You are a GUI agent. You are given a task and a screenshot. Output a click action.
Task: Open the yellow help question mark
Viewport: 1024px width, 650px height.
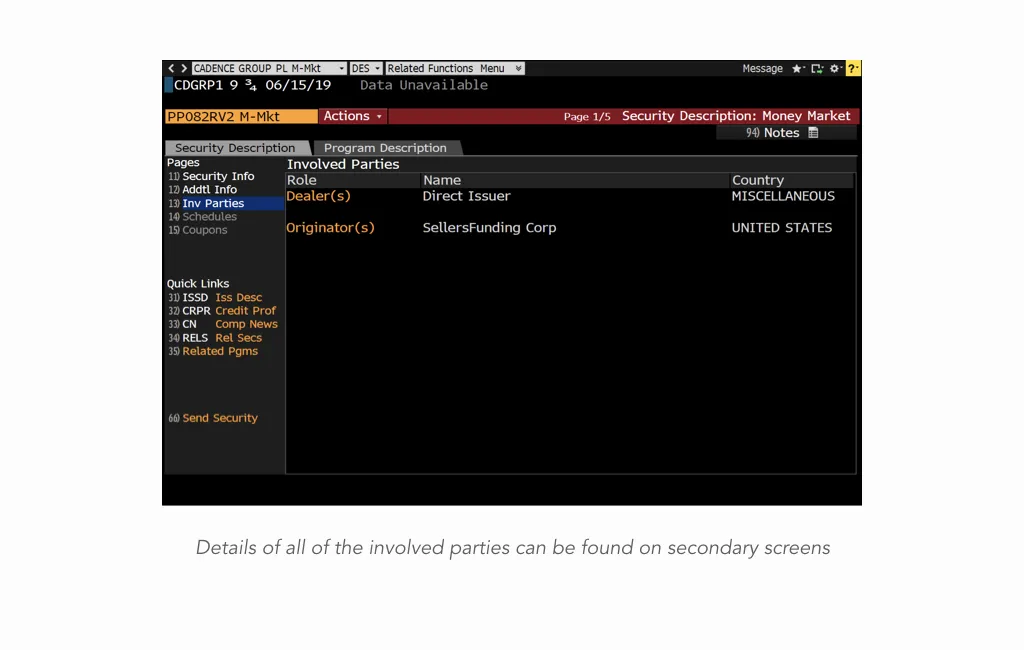(853, 69)
